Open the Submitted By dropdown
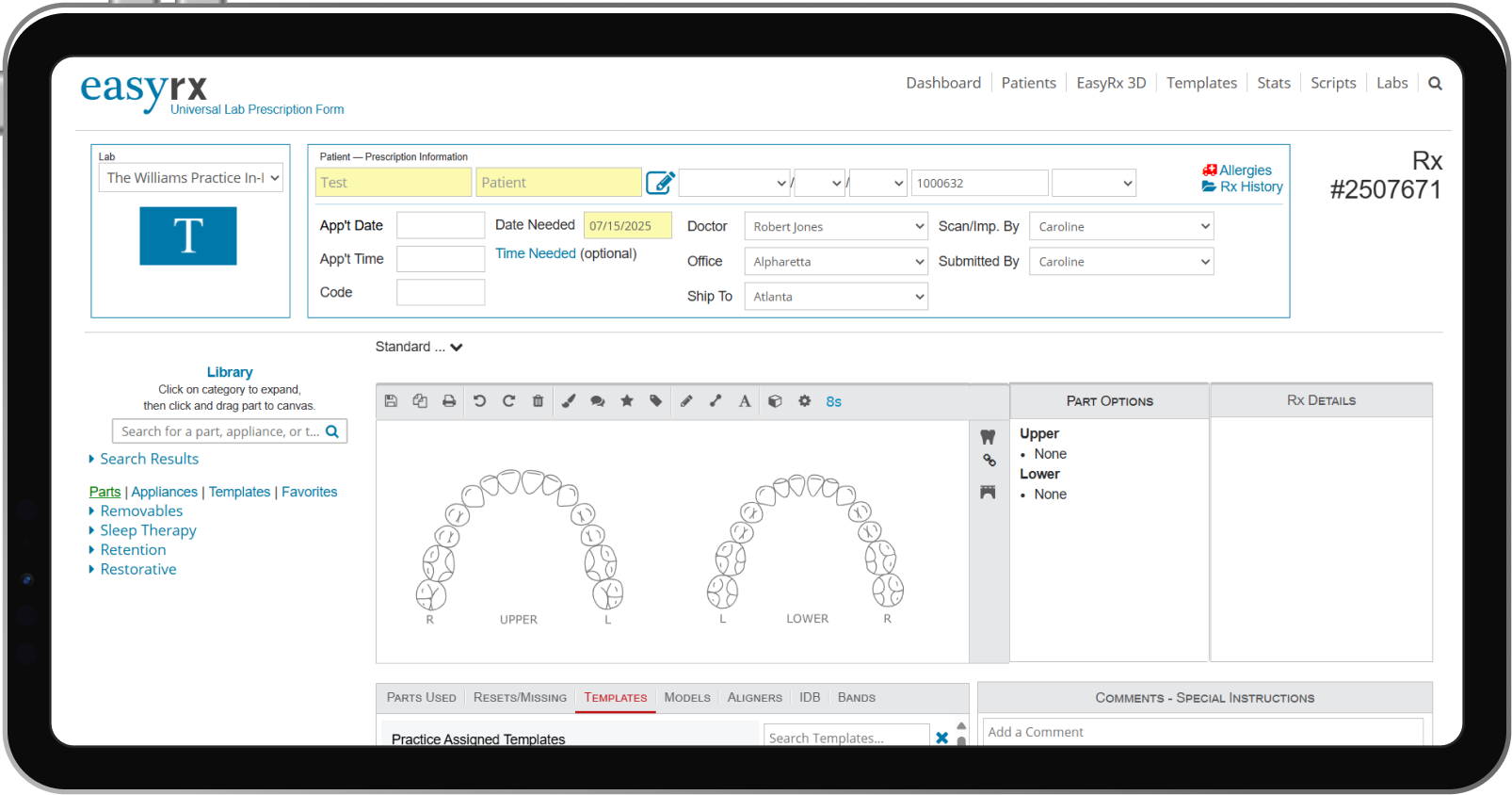Viewport: 1512px width, 795px height. tap(1121, 261)
